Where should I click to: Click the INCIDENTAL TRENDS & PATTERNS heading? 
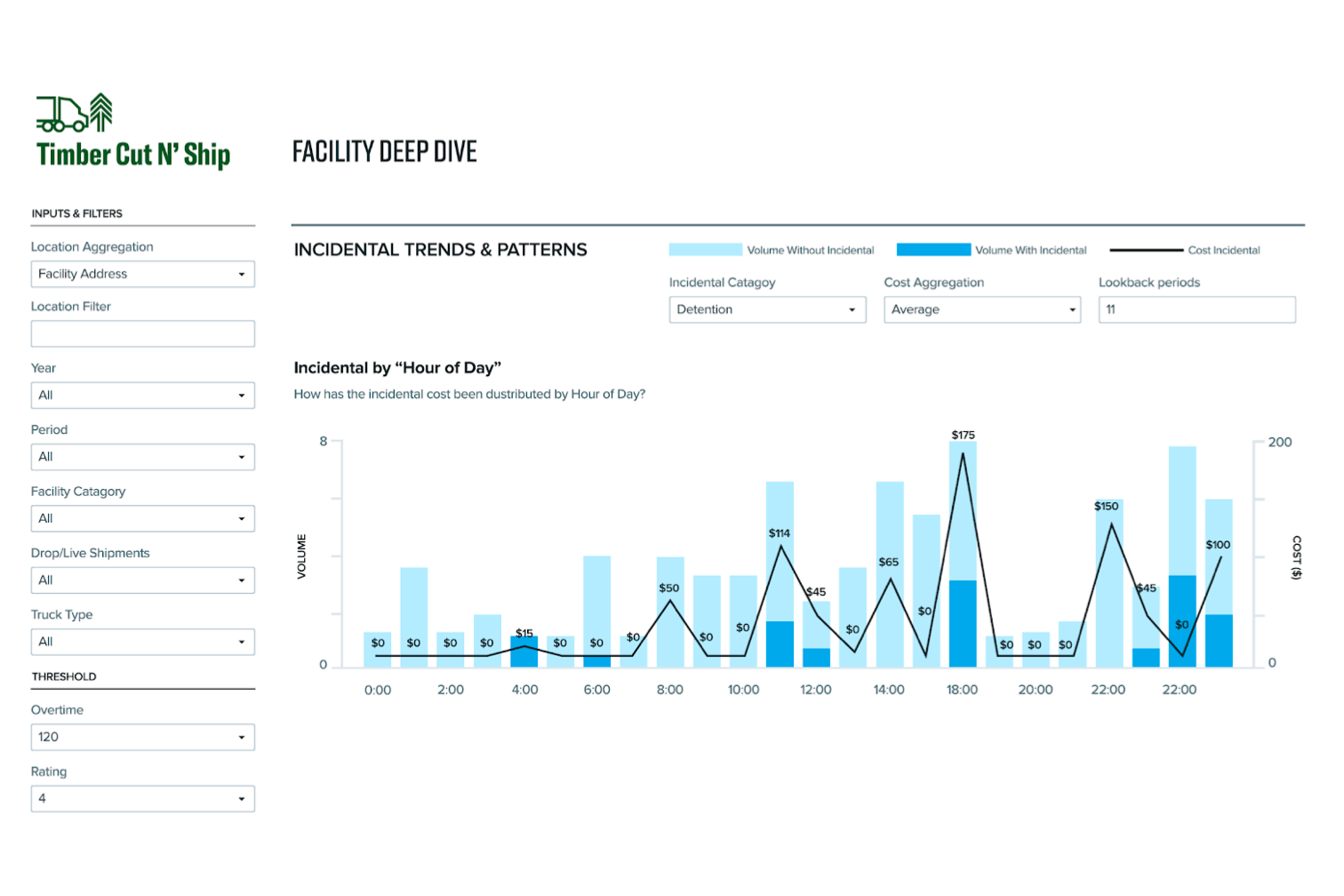440,250
